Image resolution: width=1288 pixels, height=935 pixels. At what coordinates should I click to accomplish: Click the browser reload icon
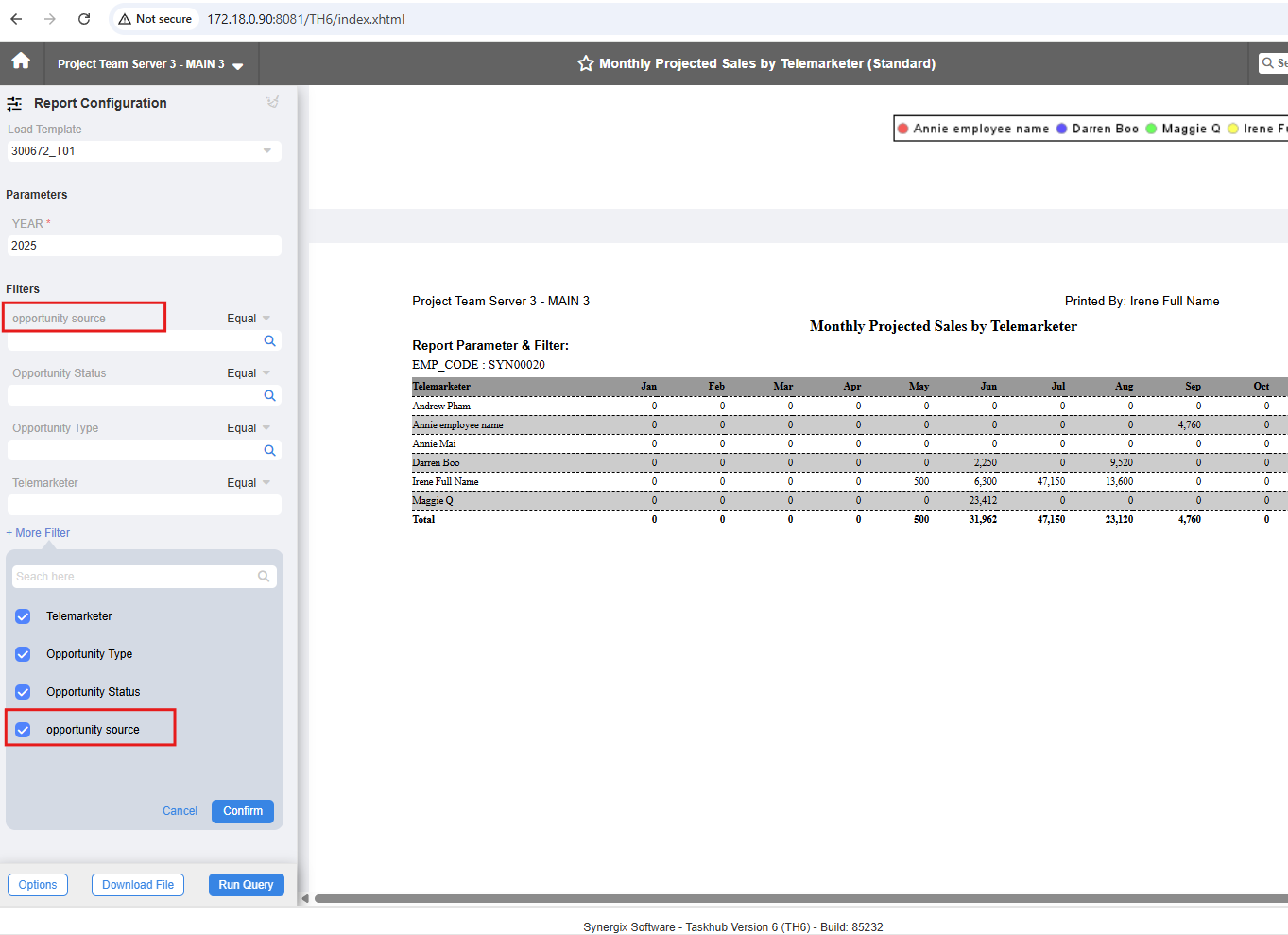pos(84,19)
